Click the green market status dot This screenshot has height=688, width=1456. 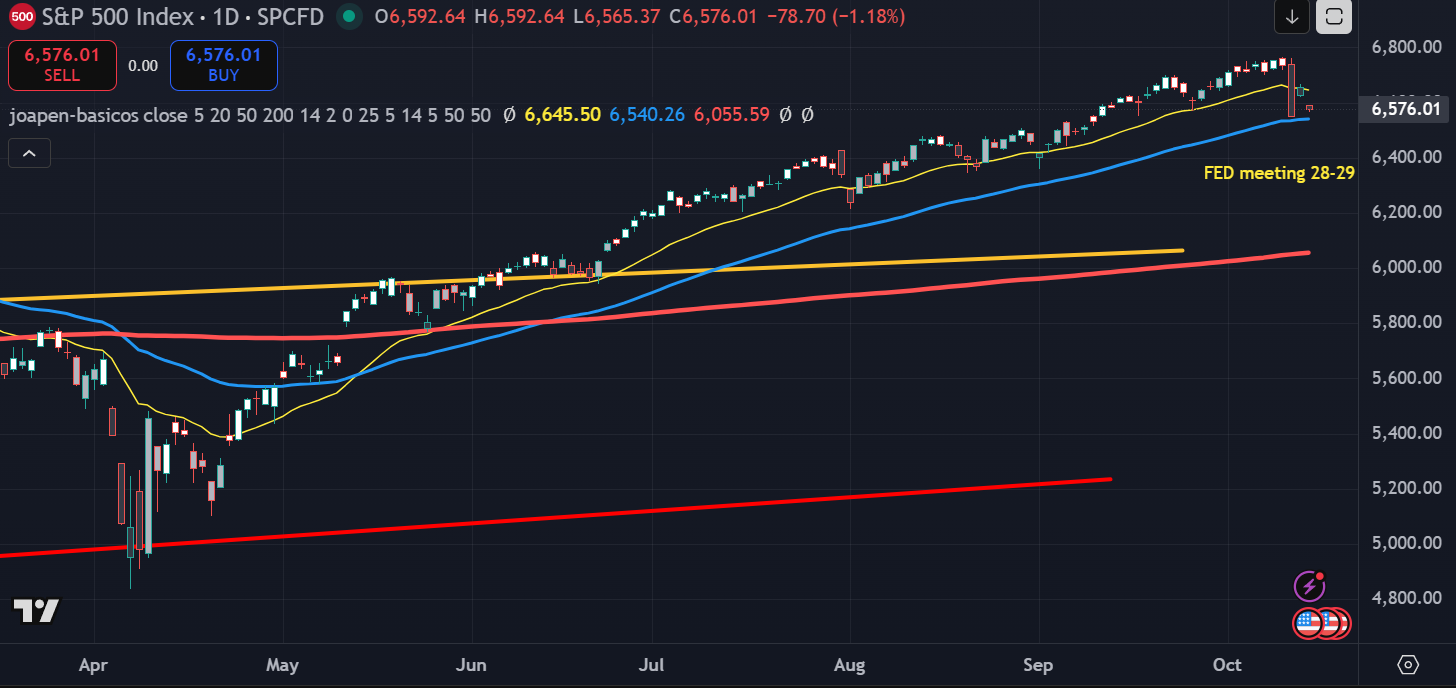pyautogui.click(x=348, y=16)
